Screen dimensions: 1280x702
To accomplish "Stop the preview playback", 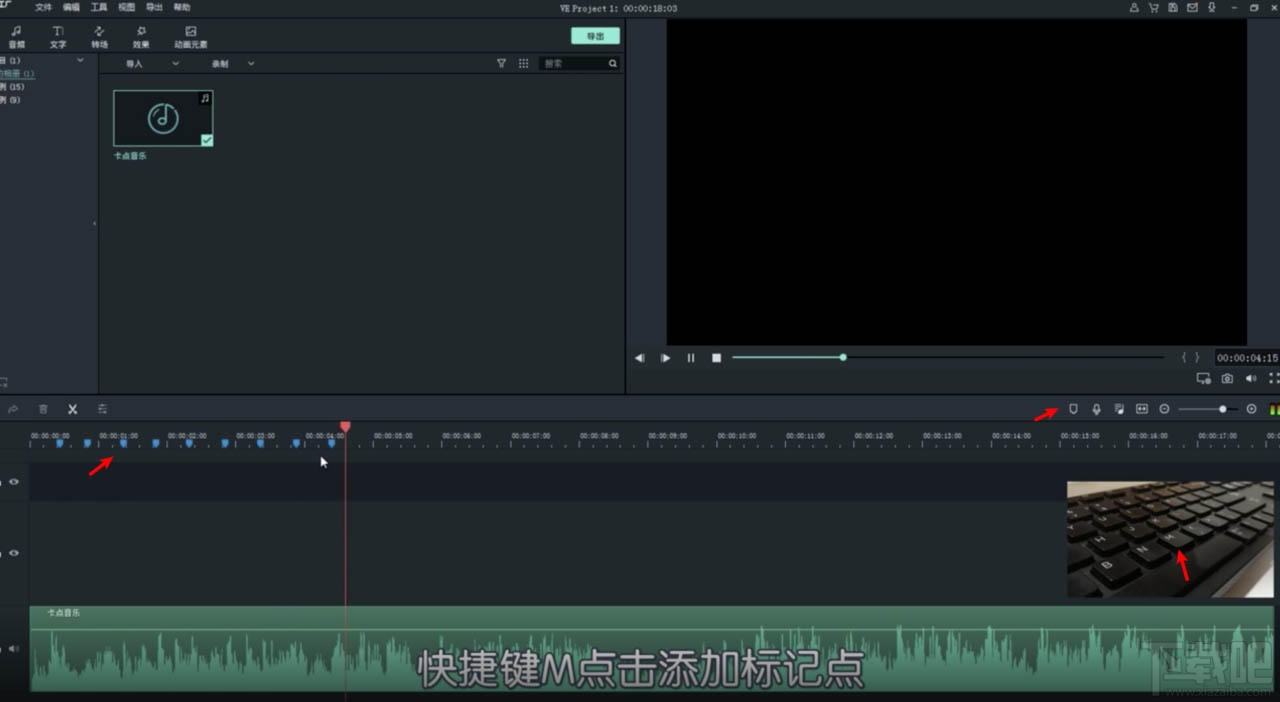I will point(716,358).
